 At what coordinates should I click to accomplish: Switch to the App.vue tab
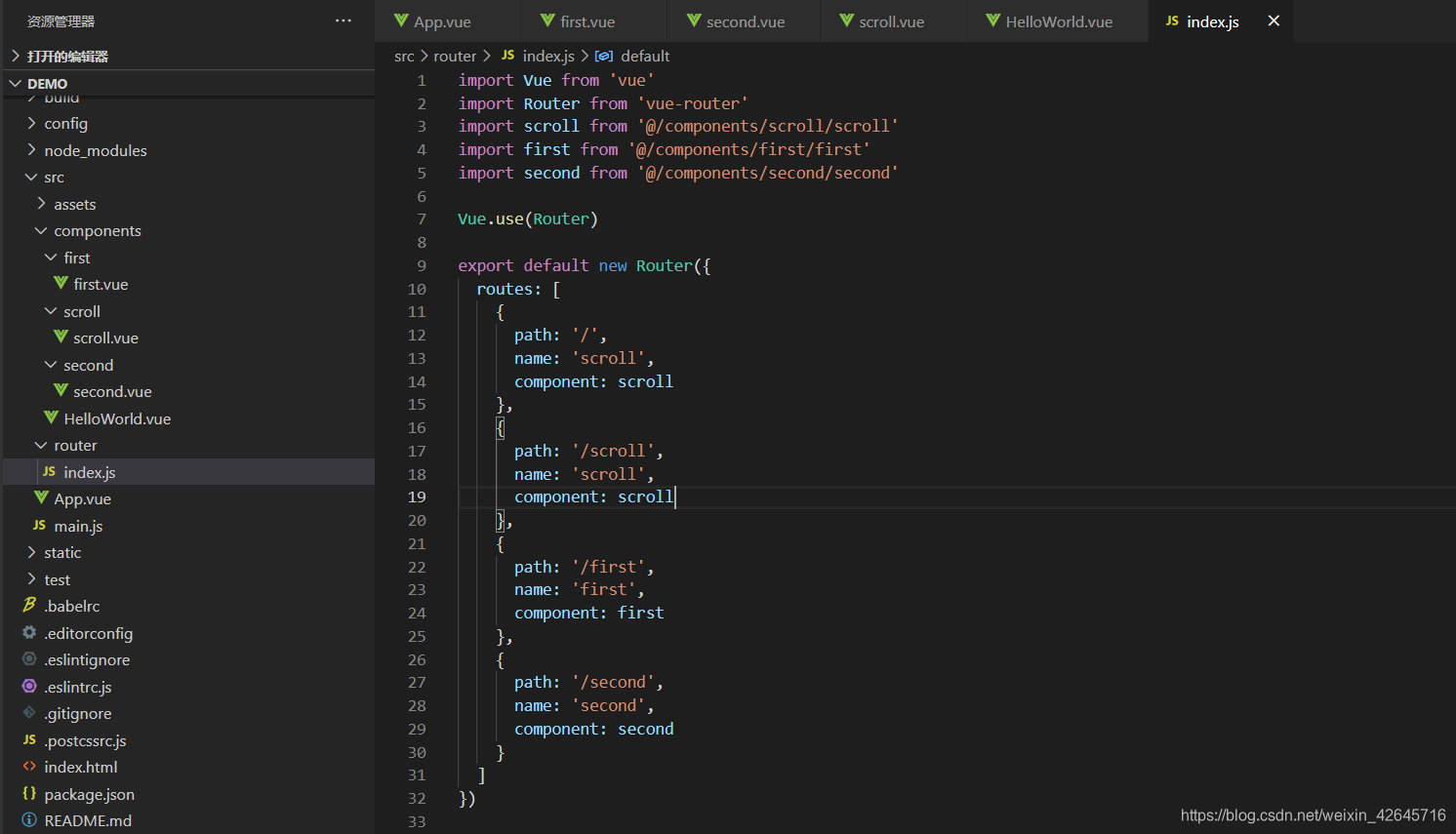[448, 20]
